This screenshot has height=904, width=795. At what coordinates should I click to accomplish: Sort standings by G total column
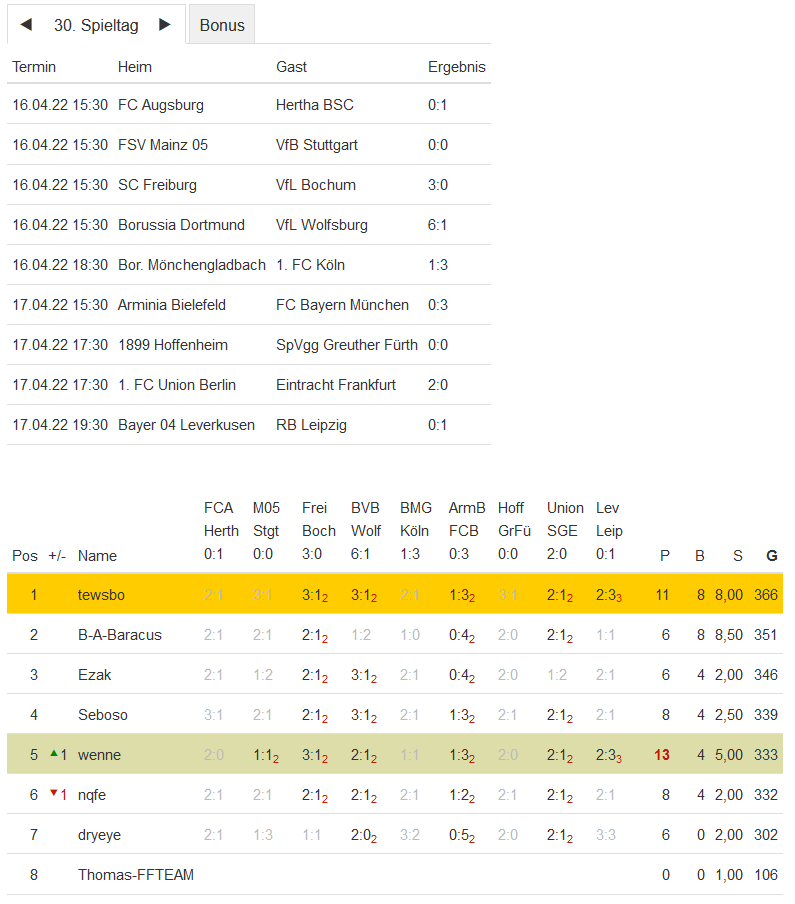(771, 556)
